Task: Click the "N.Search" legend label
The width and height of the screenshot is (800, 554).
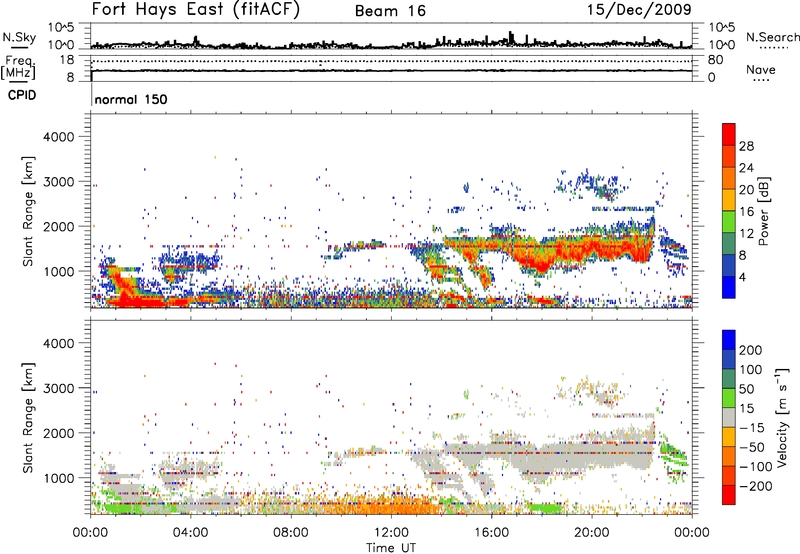Action: pos(772,37)
